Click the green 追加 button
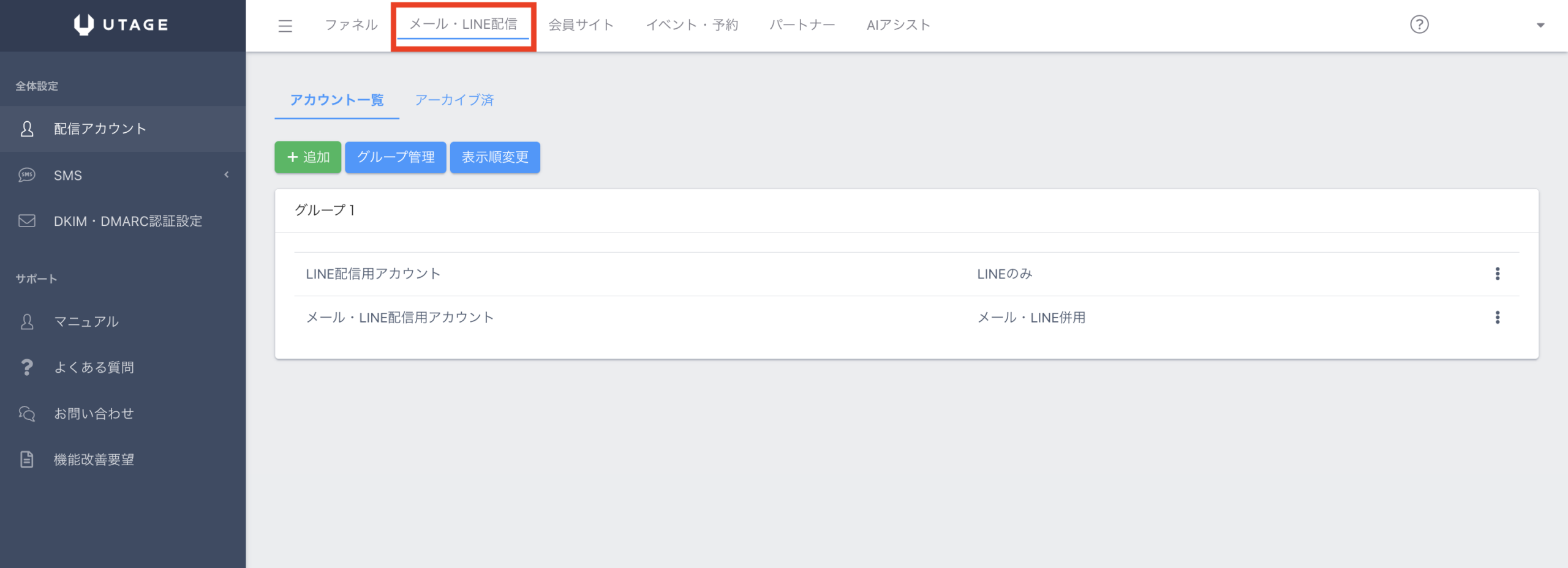 click(307, 157)
